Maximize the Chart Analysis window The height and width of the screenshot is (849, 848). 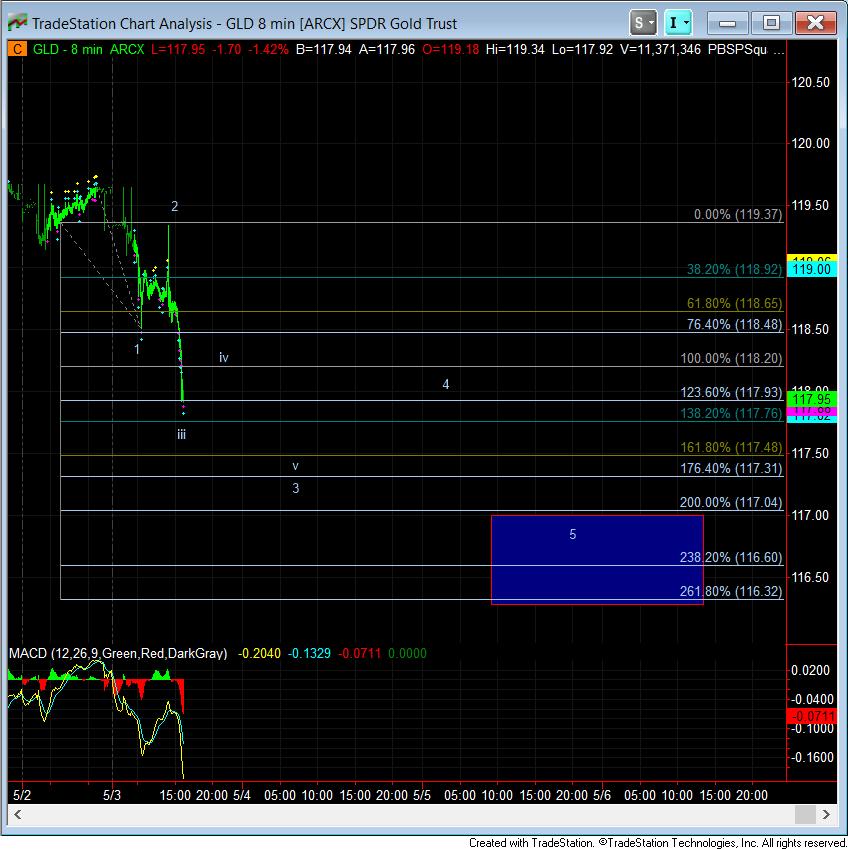click(771, 23)
